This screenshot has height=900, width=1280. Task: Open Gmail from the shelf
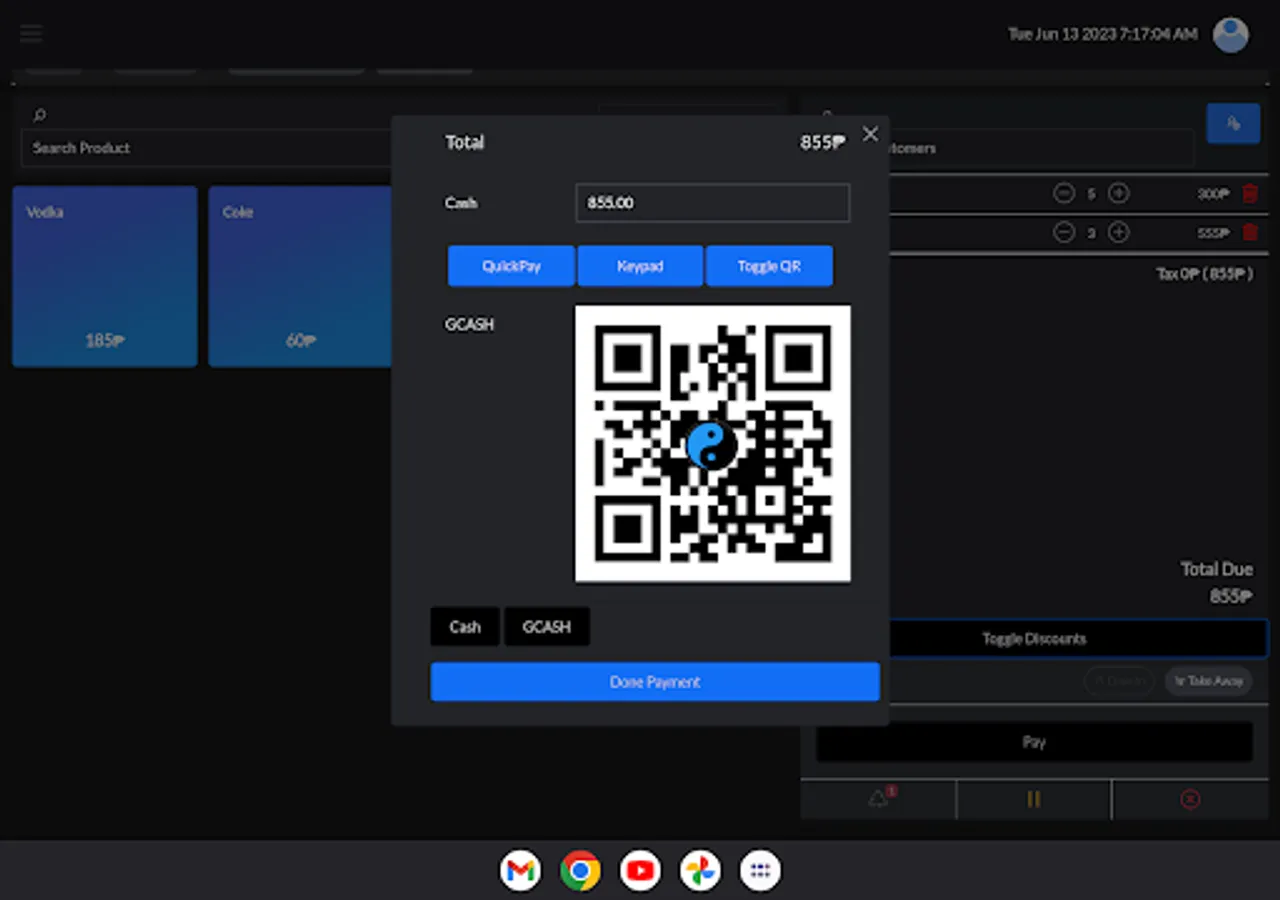(x=520, y=871)
